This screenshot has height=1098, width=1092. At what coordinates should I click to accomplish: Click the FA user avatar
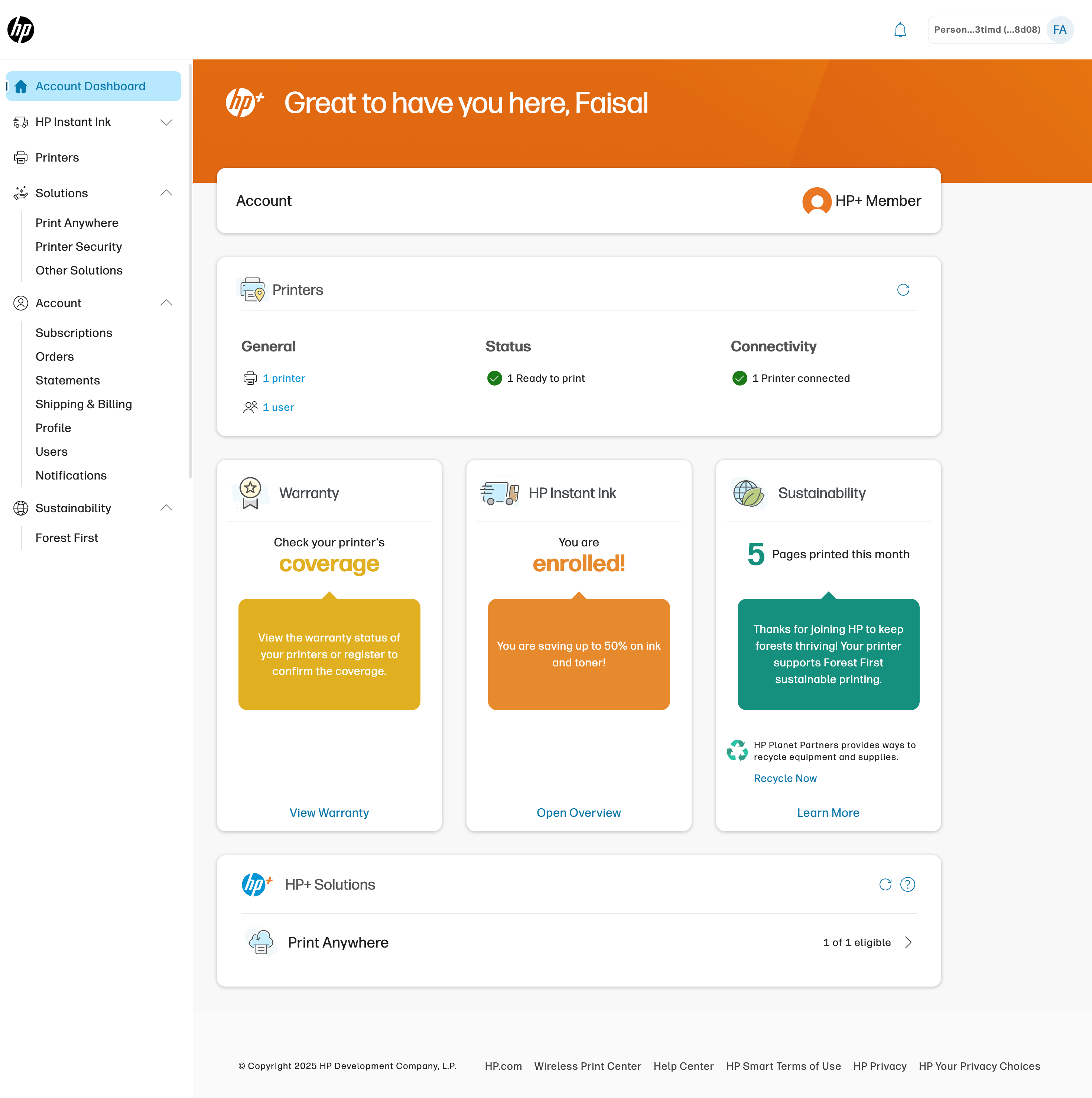tap(1060, 30)
